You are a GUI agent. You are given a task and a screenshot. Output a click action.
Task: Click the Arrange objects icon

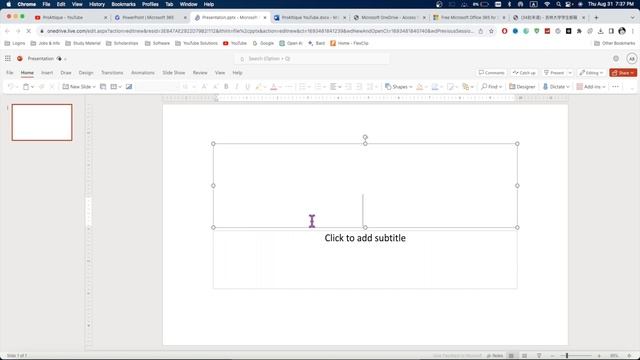465,87
